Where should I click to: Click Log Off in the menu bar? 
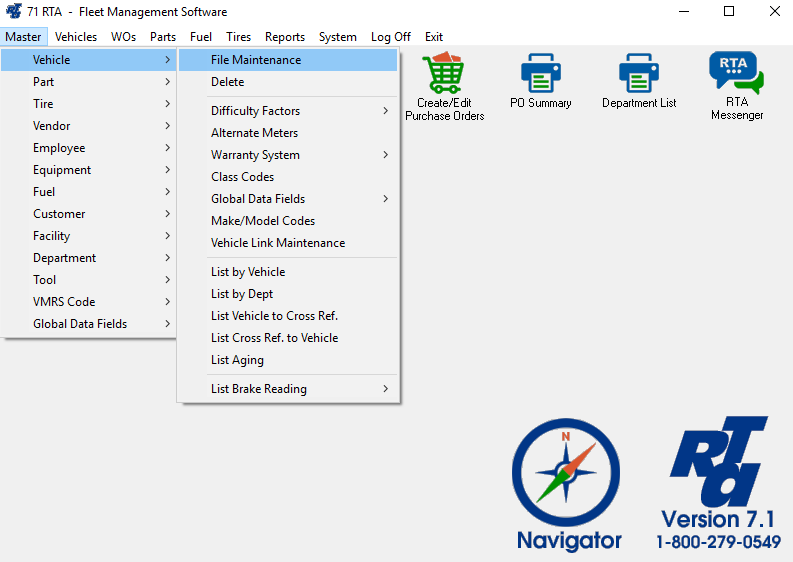coord(390,37)
